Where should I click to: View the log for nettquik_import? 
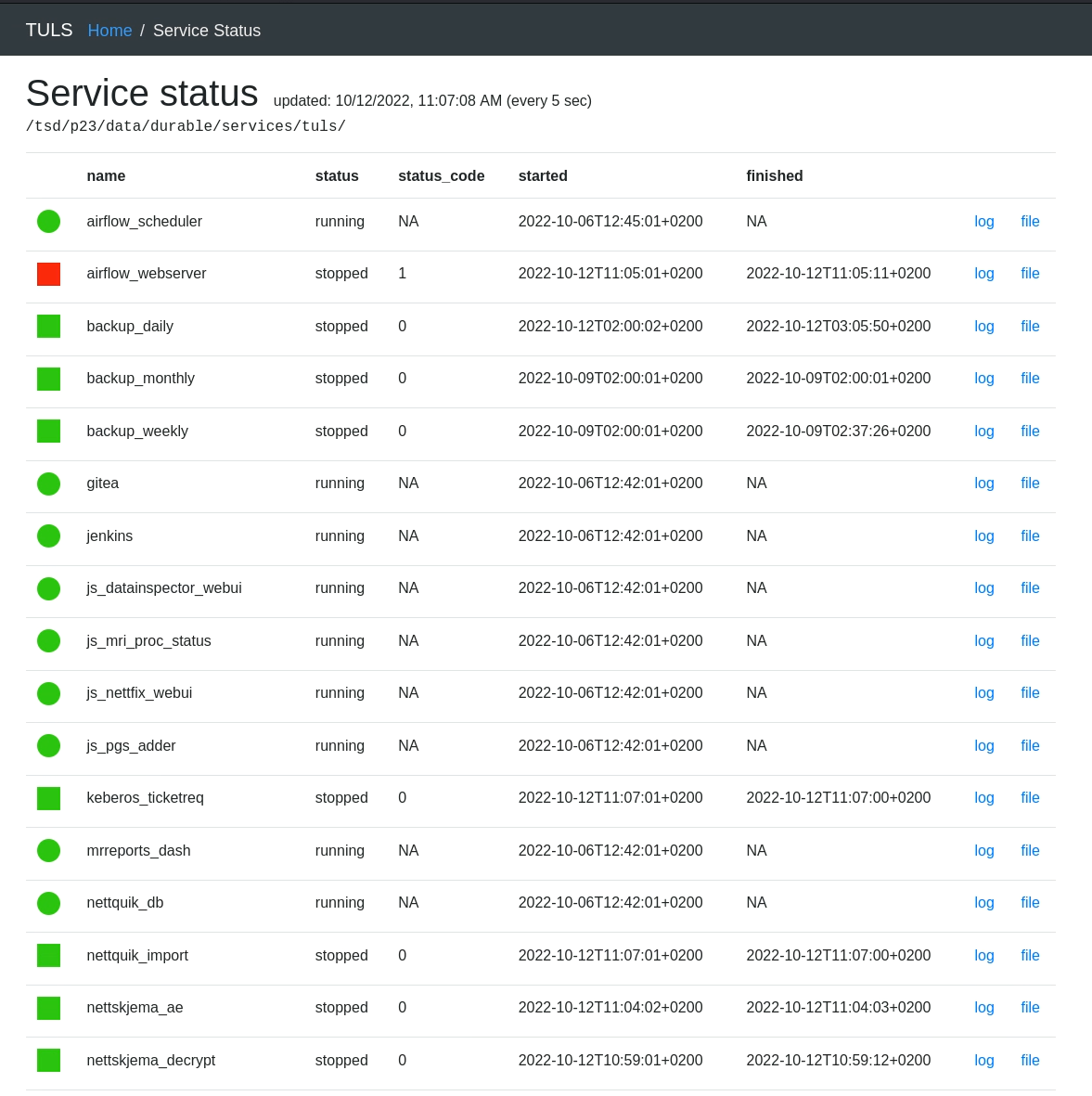983,956
